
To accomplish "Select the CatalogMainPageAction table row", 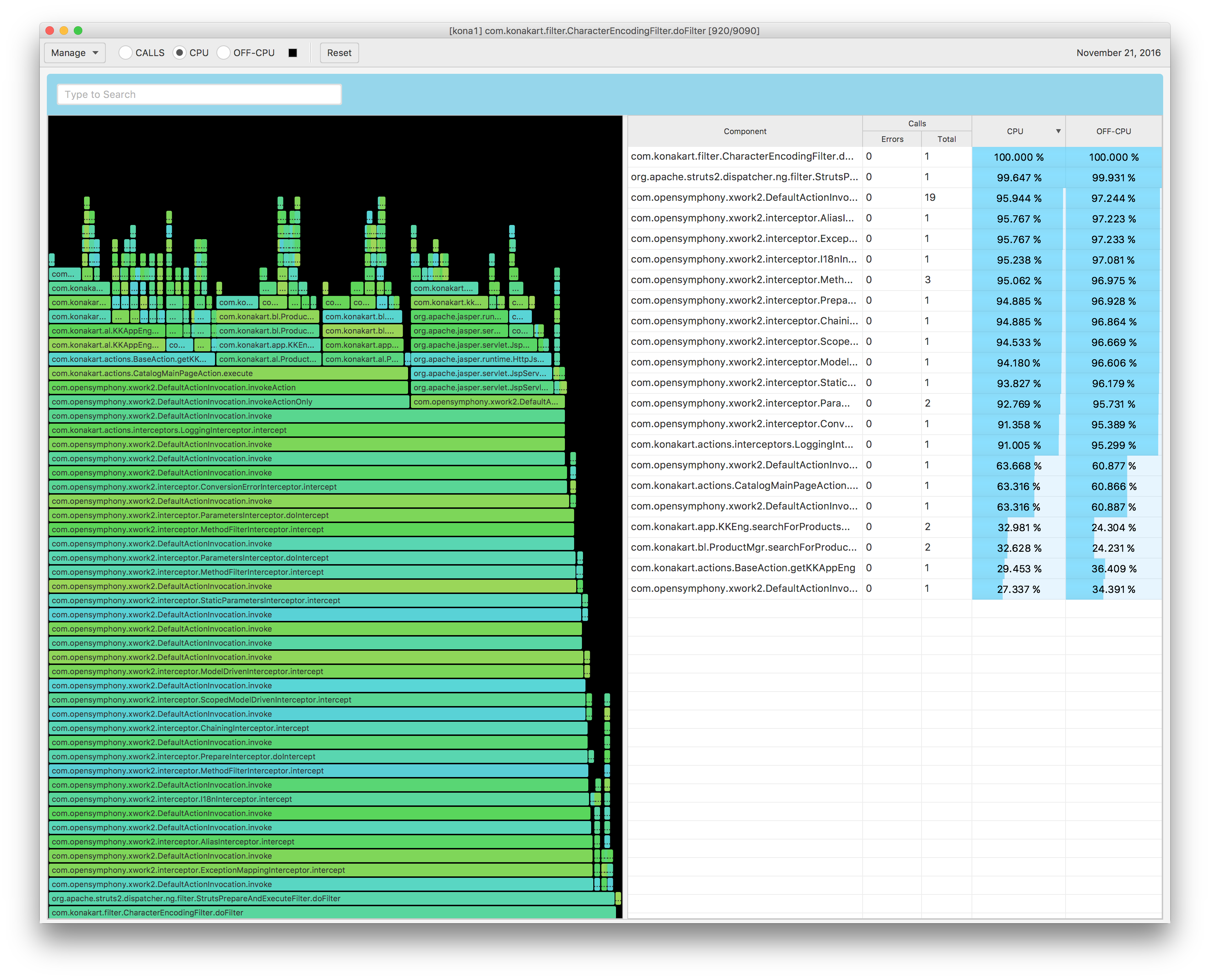I will click(x=895, y=486).
